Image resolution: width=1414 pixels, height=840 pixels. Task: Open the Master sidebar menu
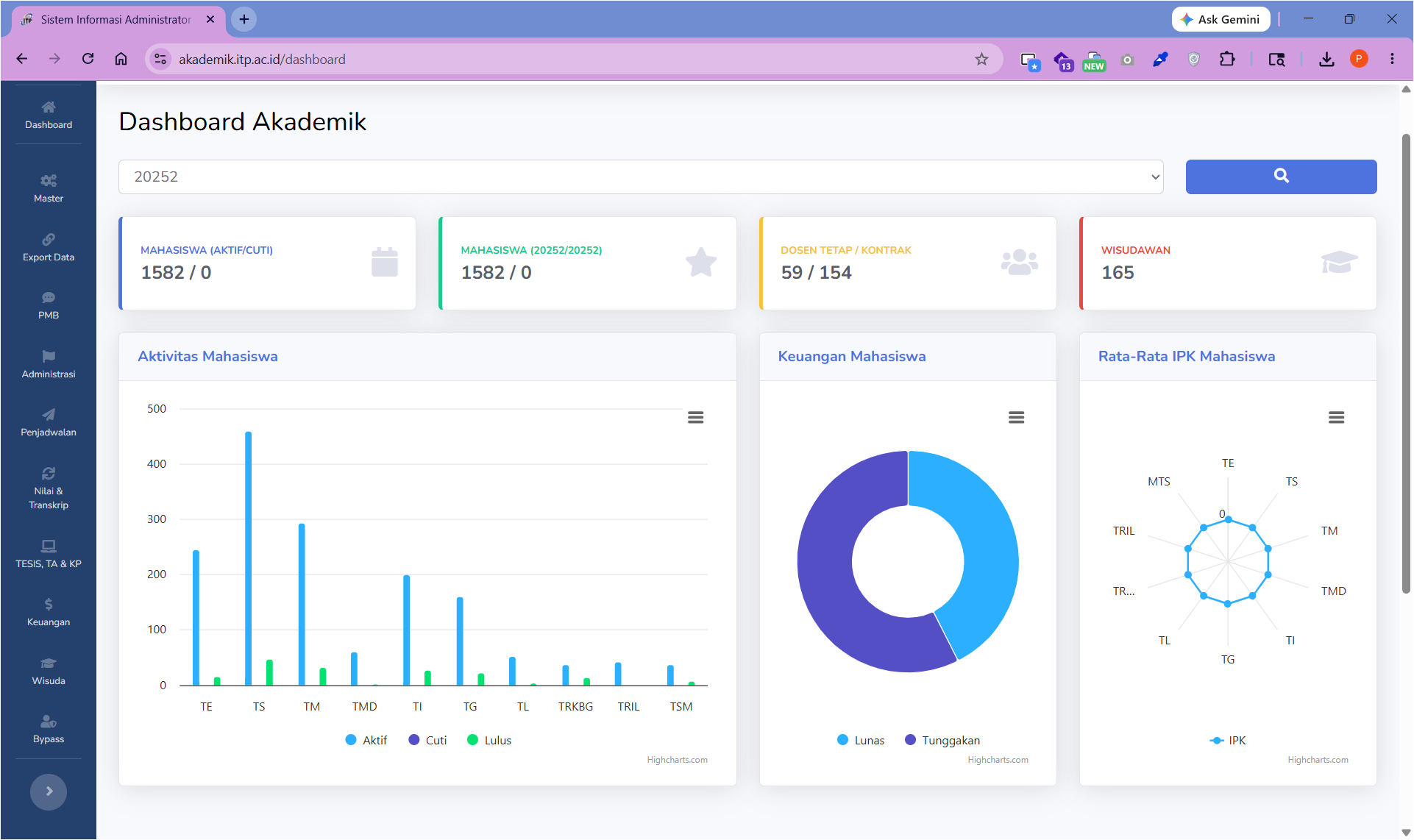(49, 188)
